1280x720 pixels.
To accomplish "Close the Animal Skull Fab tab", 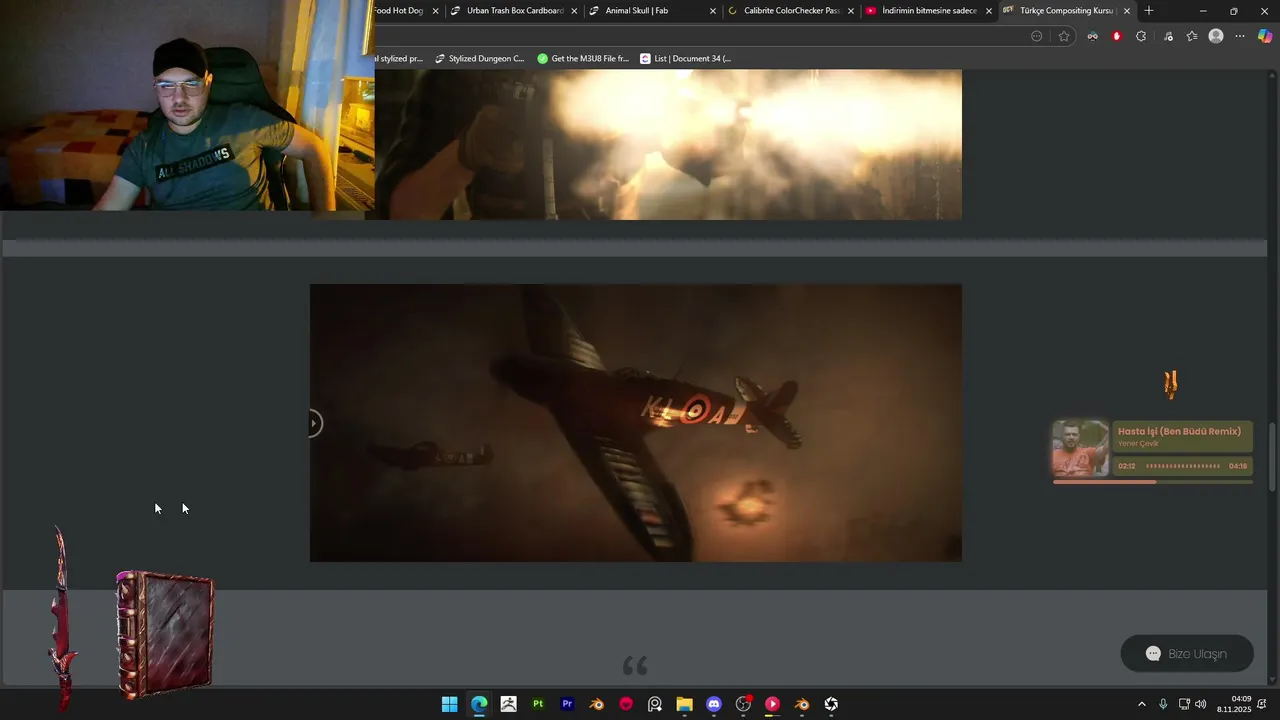I will [x=713, y=11].
